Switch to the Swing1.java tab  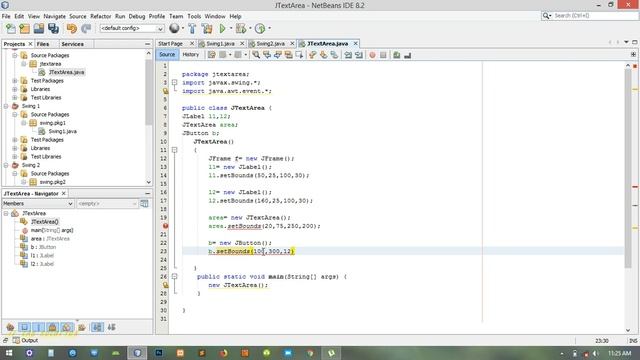coord(220,44)
